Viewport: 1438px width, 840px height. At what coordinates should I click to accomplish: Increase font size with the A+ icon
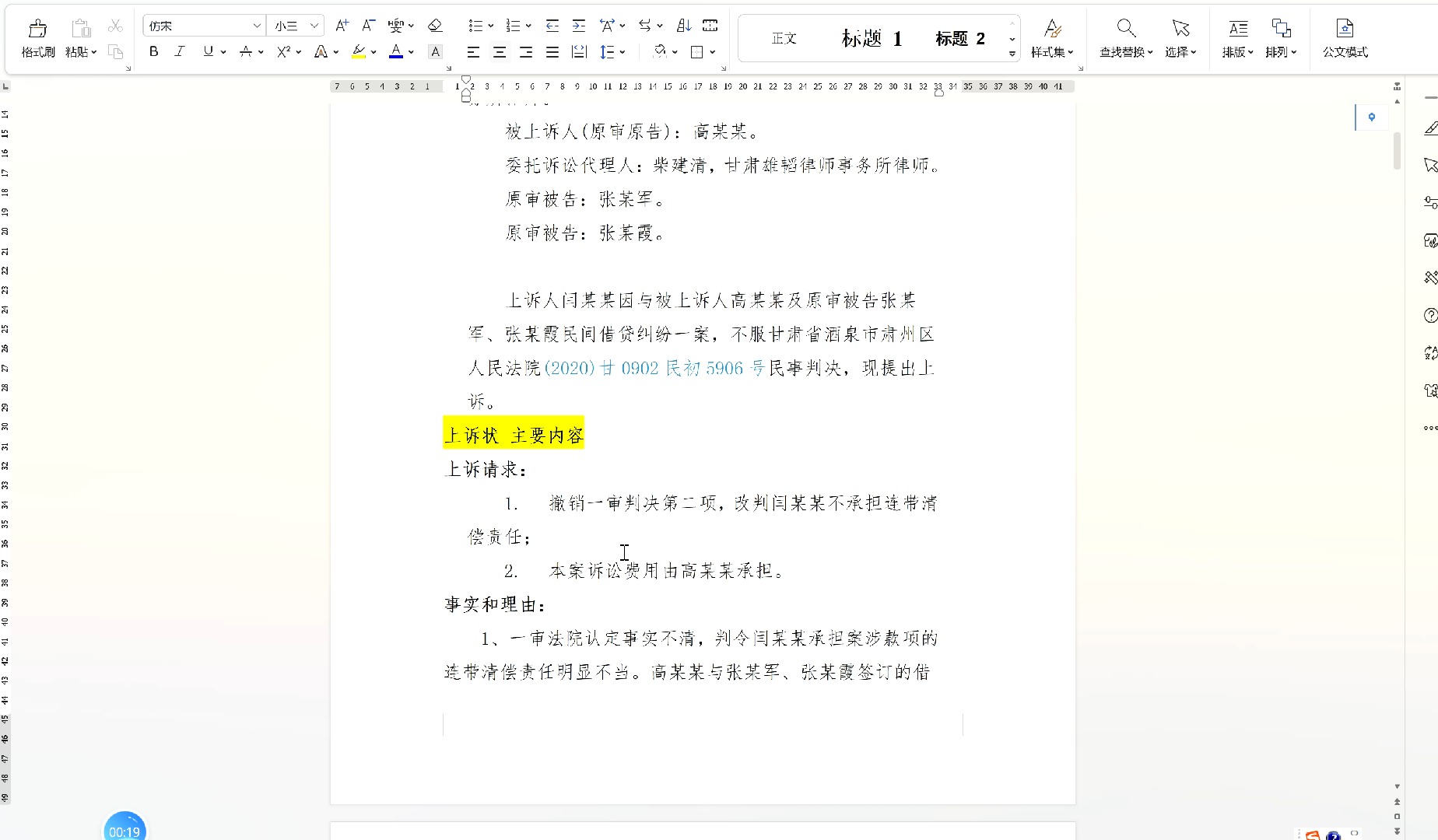(342, 26)
